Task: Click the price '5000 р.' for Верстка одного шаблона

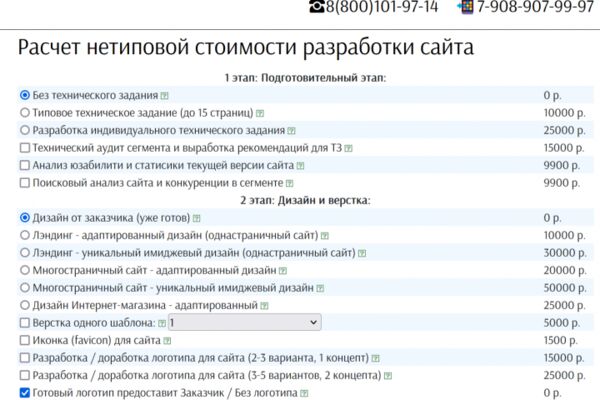Action: (x=562, y=323)
